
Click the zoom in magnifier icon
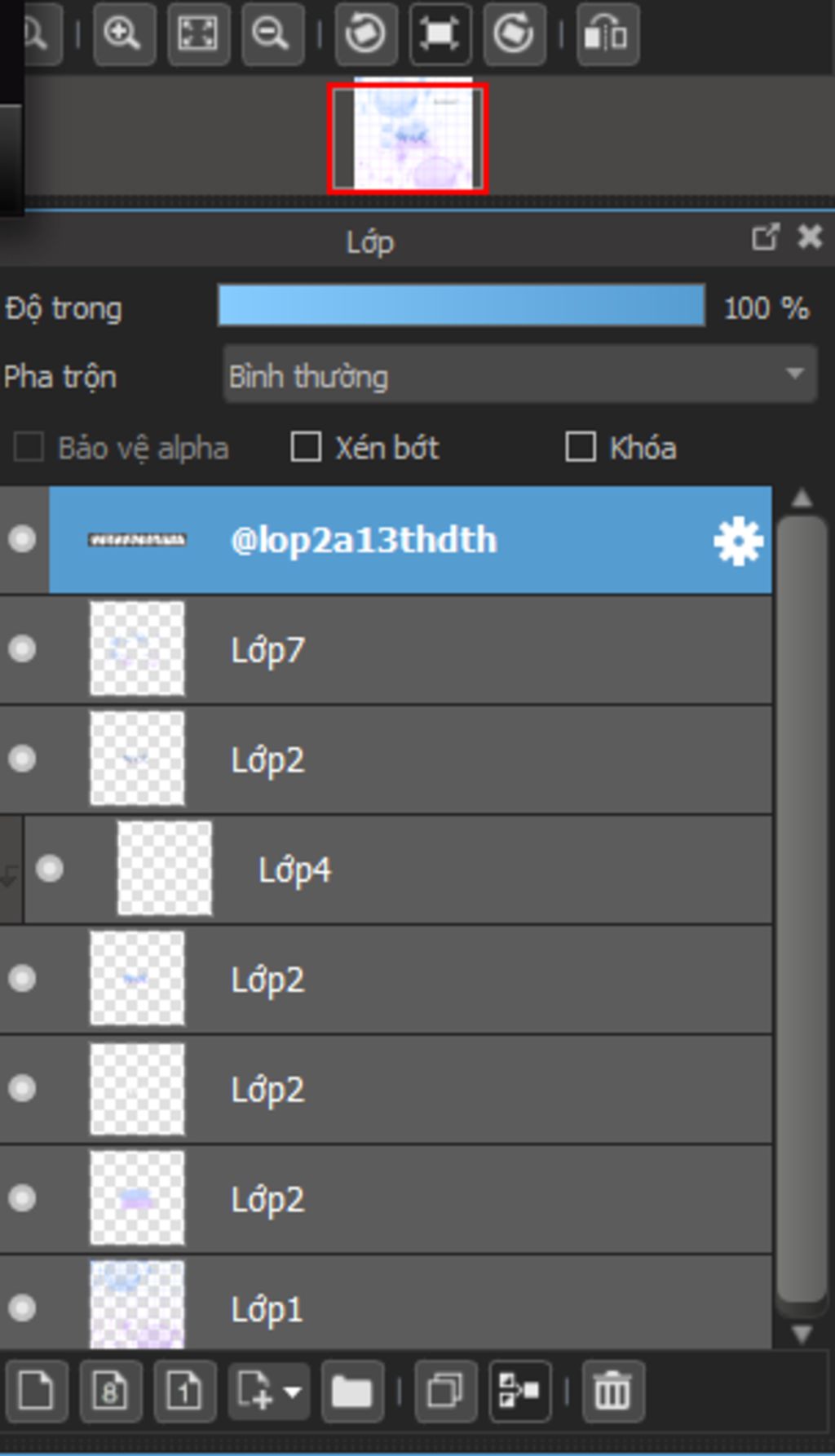pyautogui.click(x=124, y=34)
